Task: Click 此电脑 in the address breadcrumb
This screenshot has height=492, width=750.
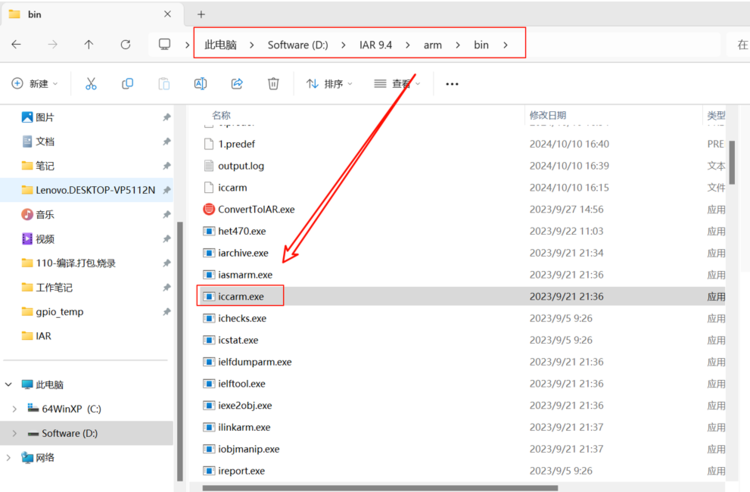Action: 221,45
